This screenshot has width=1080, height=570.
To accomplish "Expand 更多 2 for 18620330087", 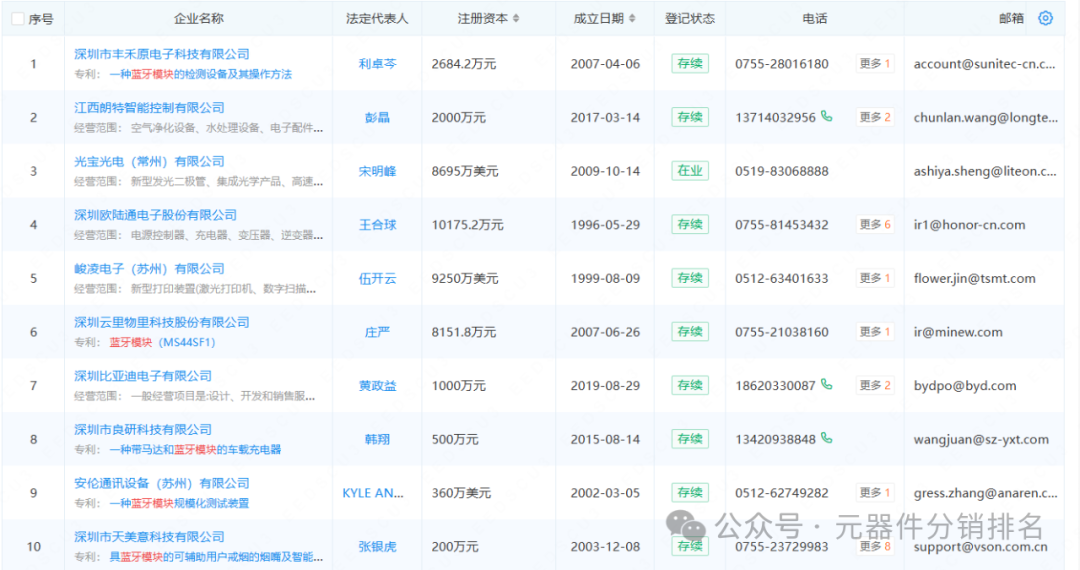I will pyautogui.click(x=875, y=386).
